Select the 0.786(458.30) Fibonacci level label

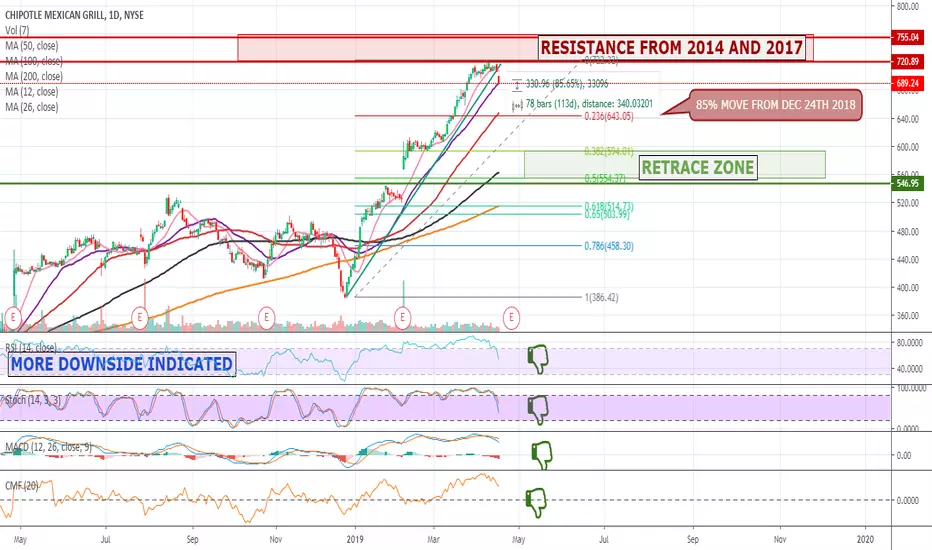tap(609, 246)
